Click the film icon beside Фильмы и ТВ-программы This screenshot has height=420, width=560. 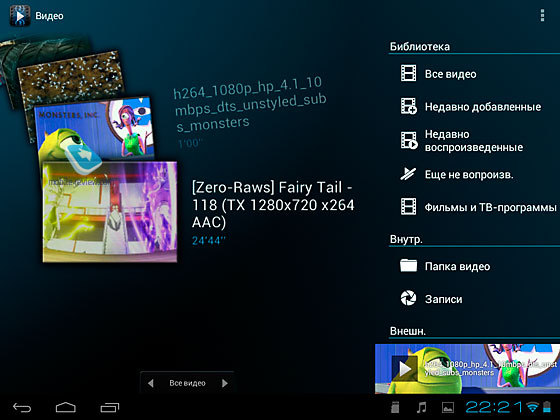pyautogui.click(x=409, y=206)
